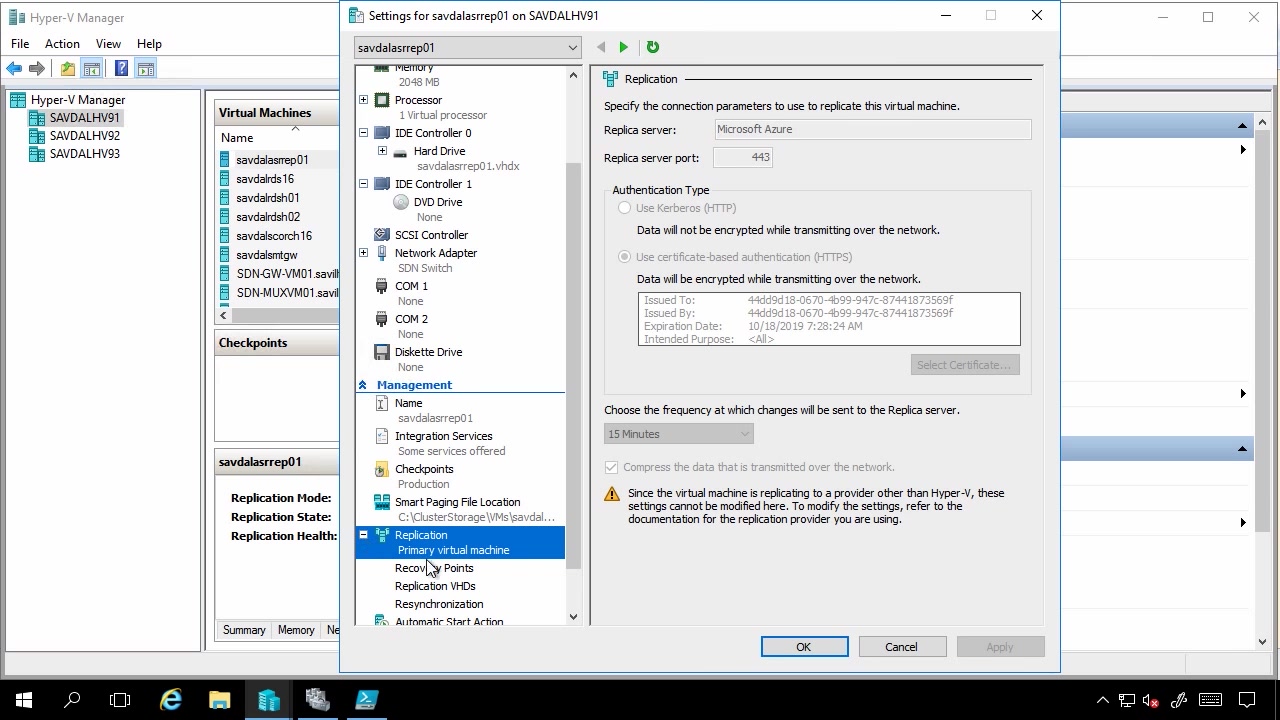Screen dimensions: 1280x720
Task: Collapse the IDE Controller 1 node
Action: pyautogui.click(x=363, y=184)
